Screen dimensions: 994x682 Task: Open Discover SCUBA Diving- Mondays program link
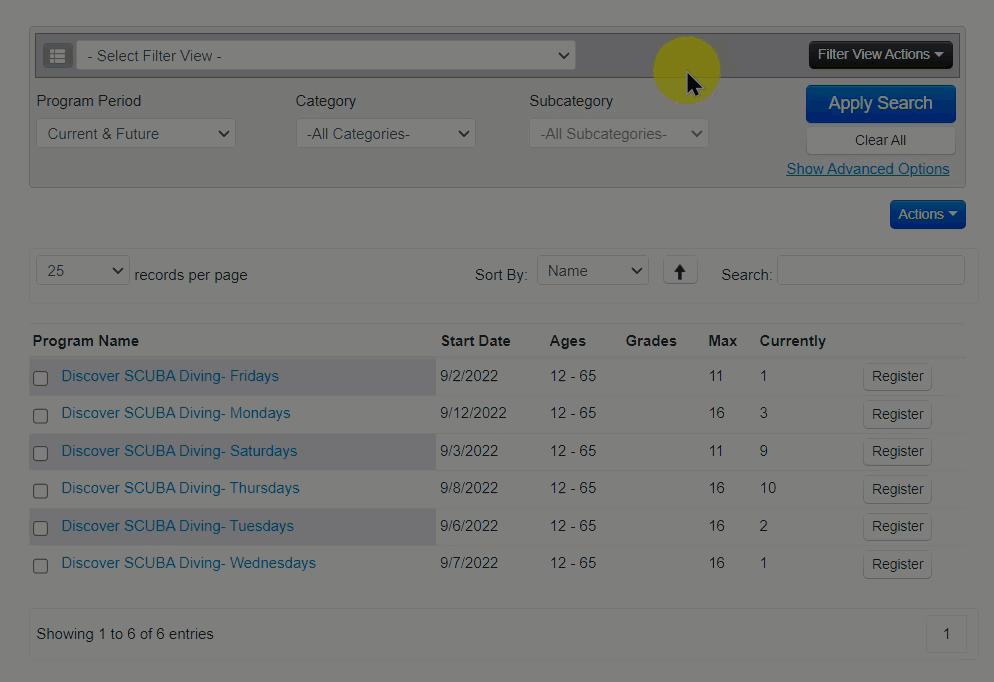pos(176,413)
